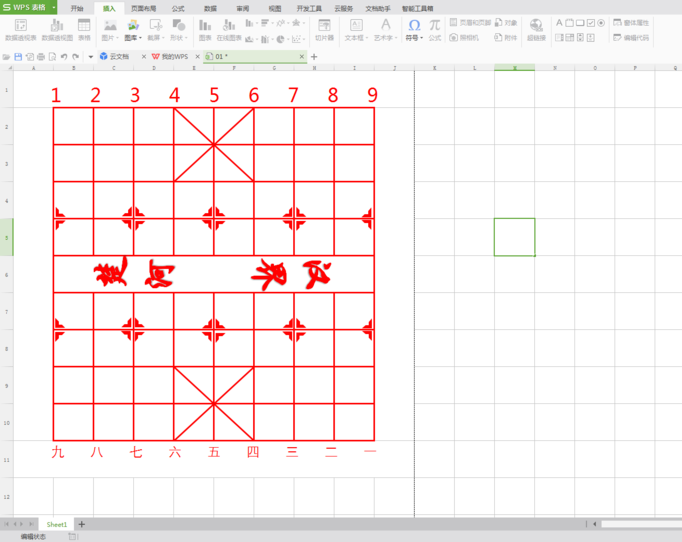Insert a slicer (切片器)
The height and width of the screenshot is (542, 682).
324,30
